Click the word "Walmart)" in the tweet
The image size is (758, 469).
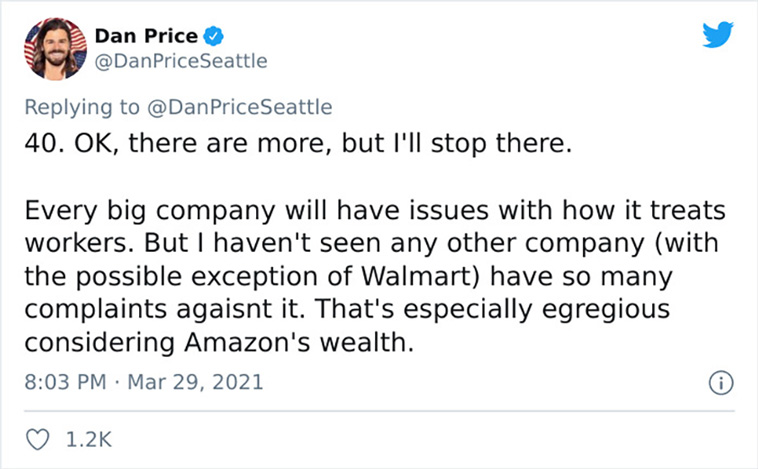tap(420, 276)
